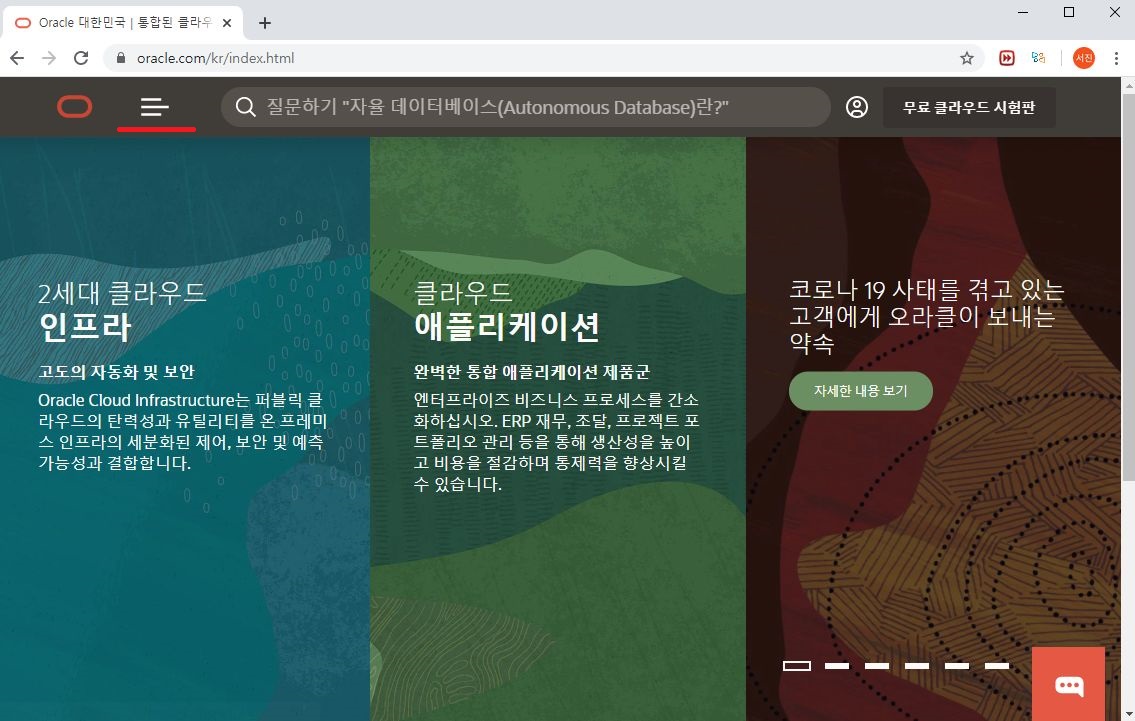Viewport: 1135px width, 721px height.
Task: Select the Oracle 대한민국 browser tab
Action: click(123, 23)
